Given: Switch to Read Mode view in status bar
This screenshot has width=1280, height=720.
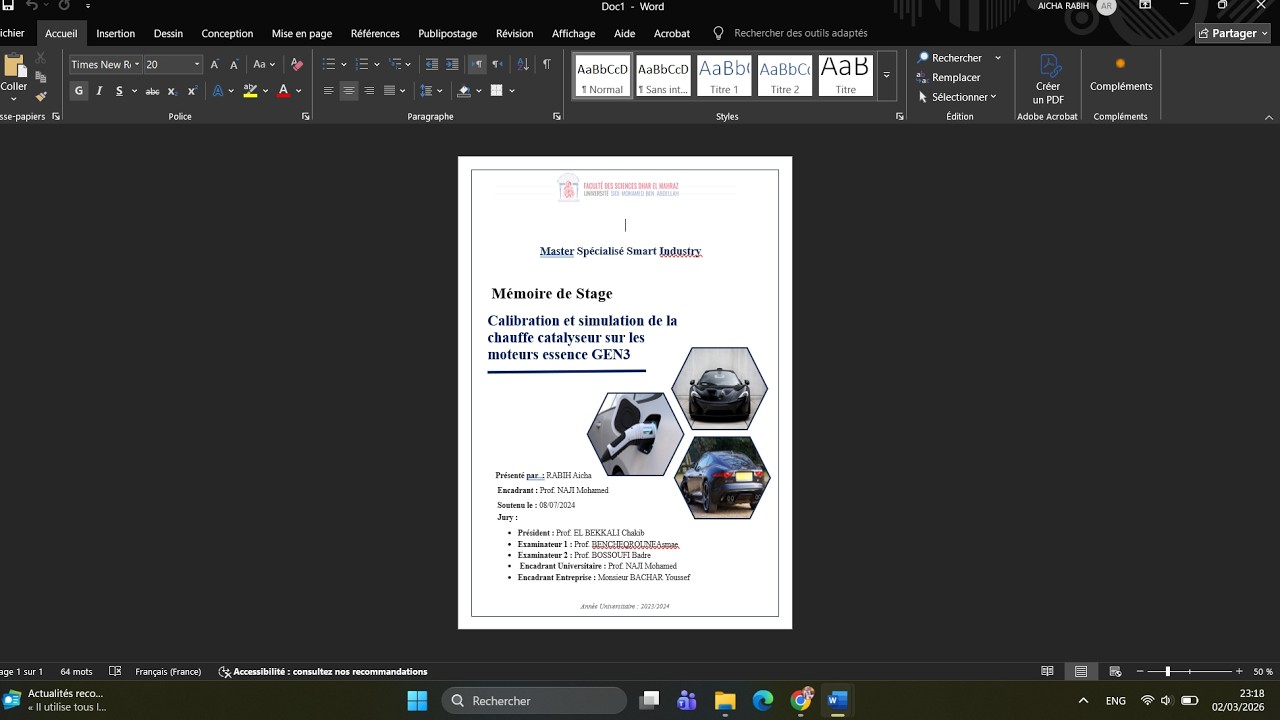Looking at the screenshot, I should [x=1047, y=671].
